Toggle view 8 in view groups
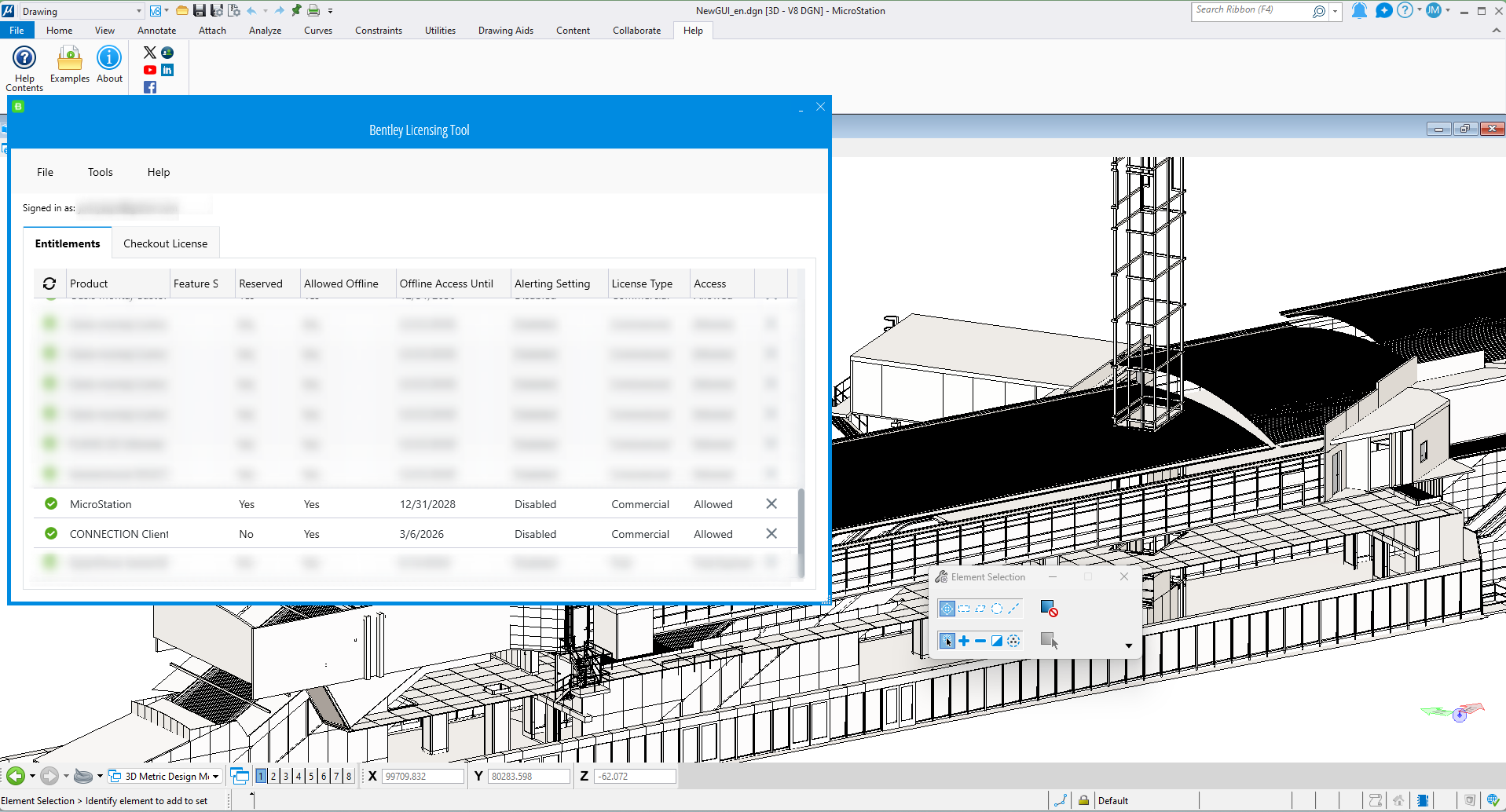 (349, 776)
